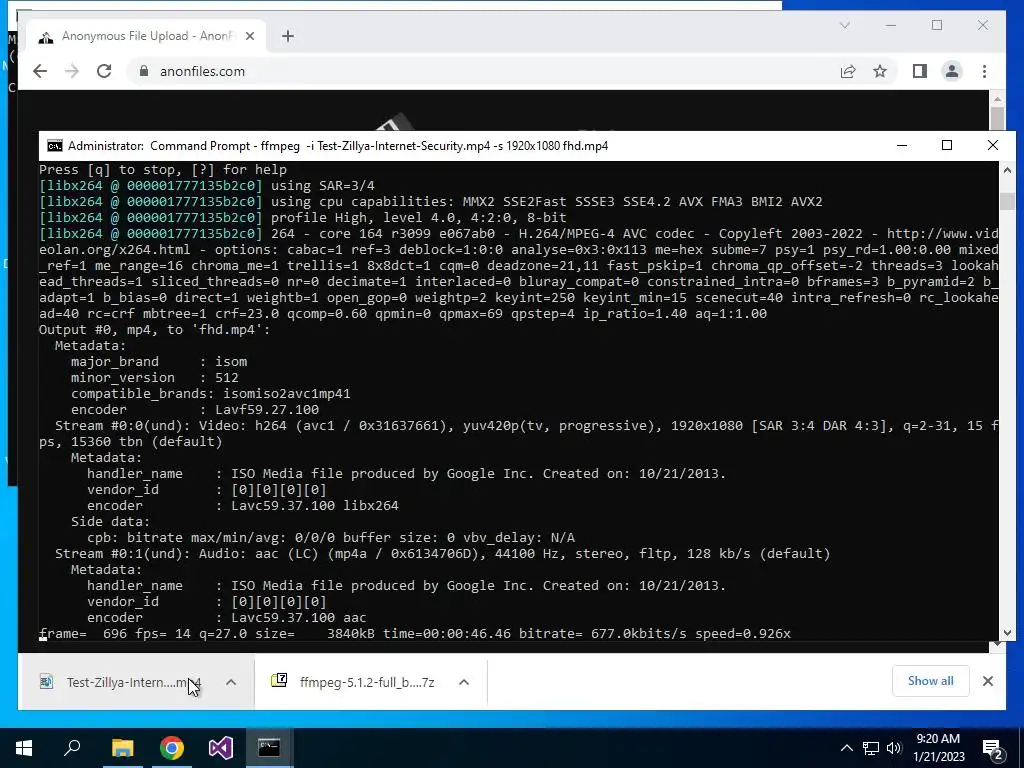The image size is (1024, 768).
Task: Show hidden system tray icons
Action: (846, 748)
